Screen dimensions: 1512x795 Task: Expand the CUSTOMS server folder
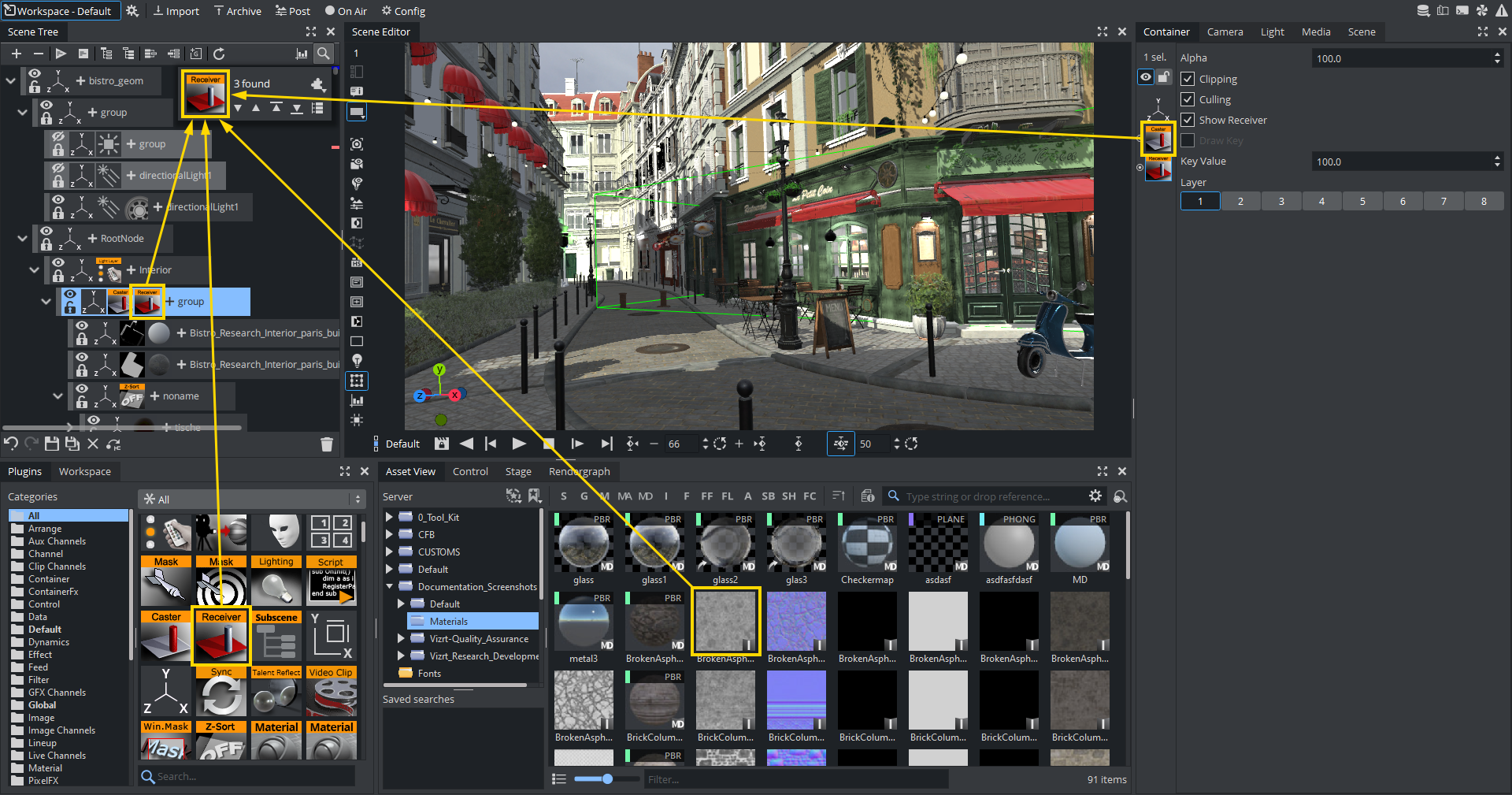tap(389, 552)
